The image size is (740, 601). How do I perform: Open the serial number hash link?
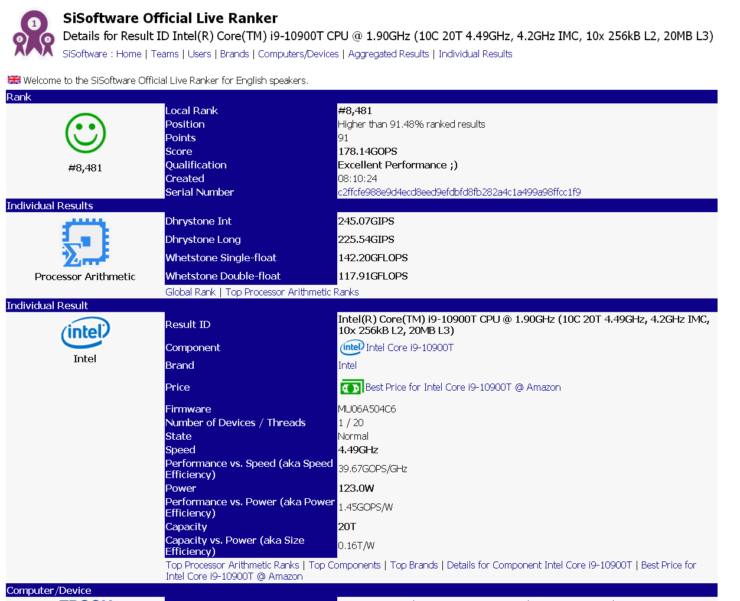(x=459, y=192)
